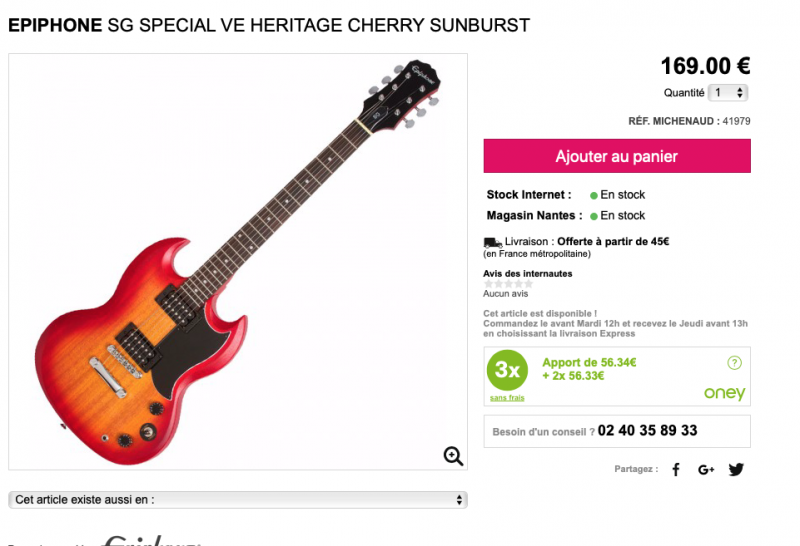Click the 'Offerte à partir de 45€' delivery text

click(x=613, y=241)
